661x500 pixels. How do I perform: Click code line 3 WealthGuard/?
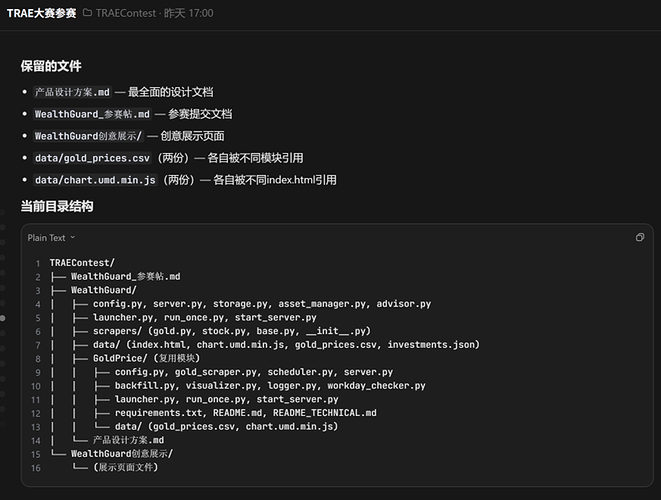point(104,290)
